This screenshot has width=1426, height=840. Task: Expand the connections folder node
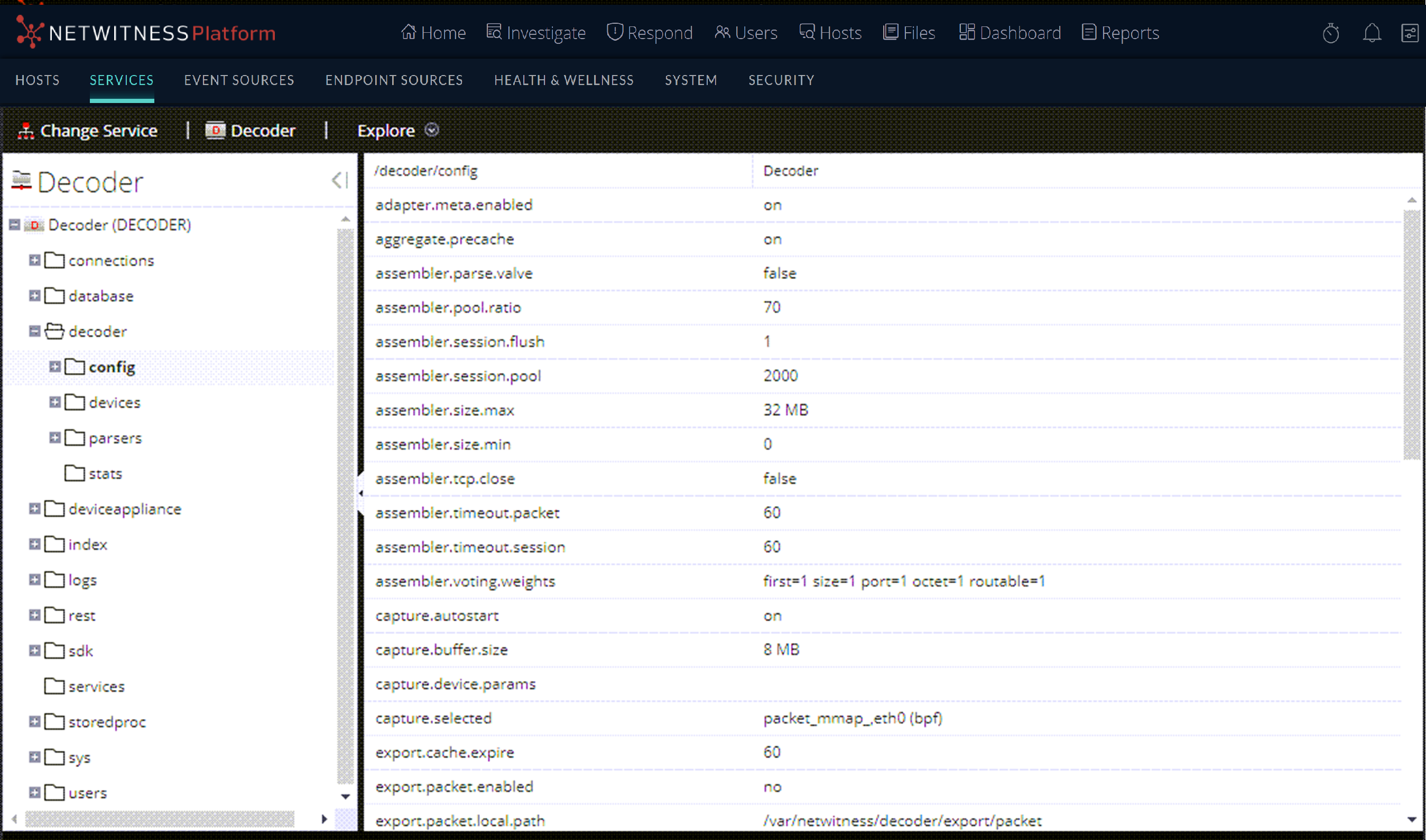pos(34,260)
